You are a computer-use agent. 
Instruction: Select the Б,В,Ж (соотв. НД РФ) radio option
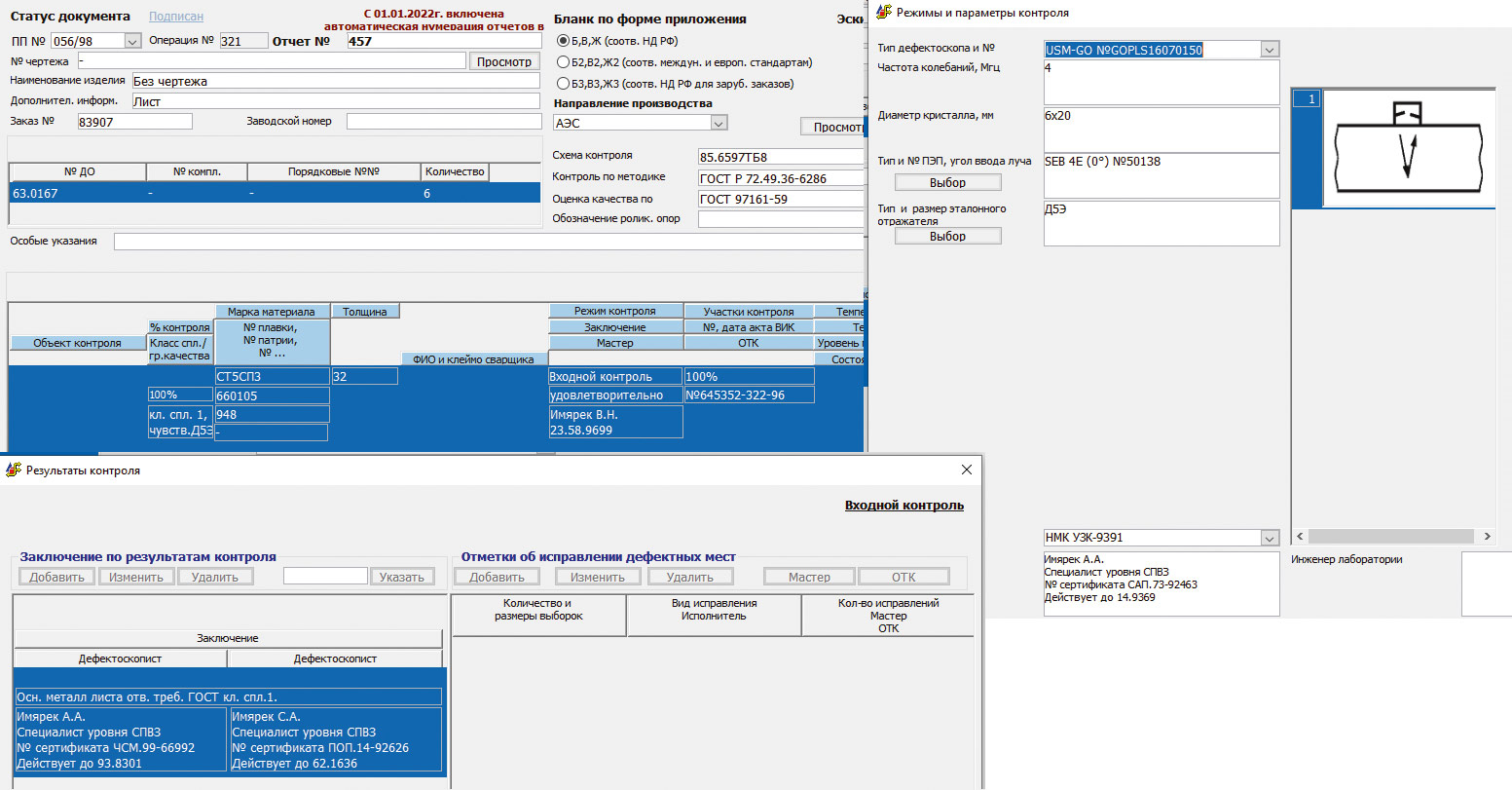coord(563,41)
